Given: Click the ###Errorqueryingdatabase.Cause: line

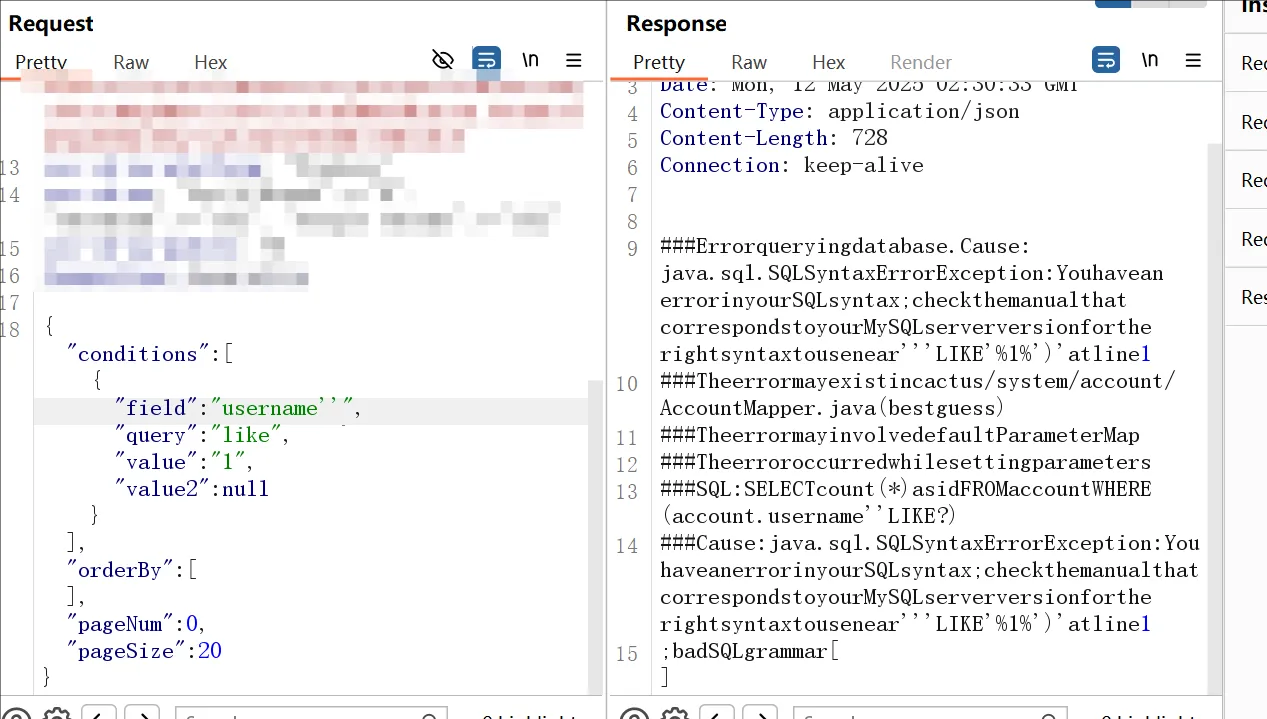Looking at the screenshot, I should click(x=845, y=246).
